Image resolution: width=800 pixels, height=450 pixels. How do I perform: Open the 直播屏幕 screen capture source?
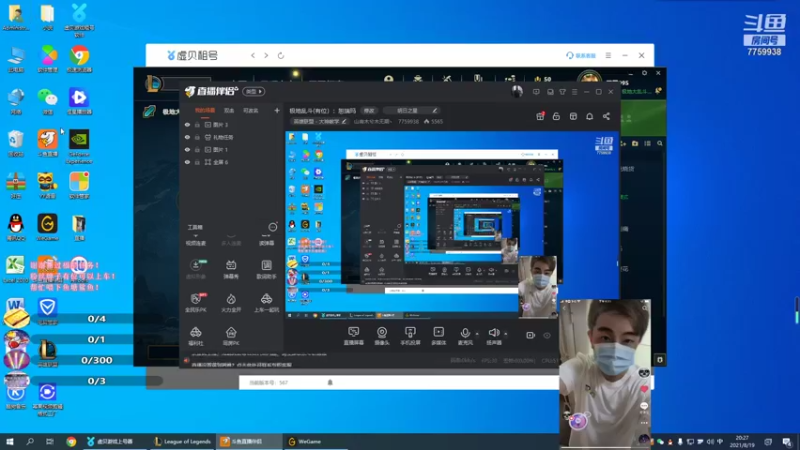[x=354, y=336]
